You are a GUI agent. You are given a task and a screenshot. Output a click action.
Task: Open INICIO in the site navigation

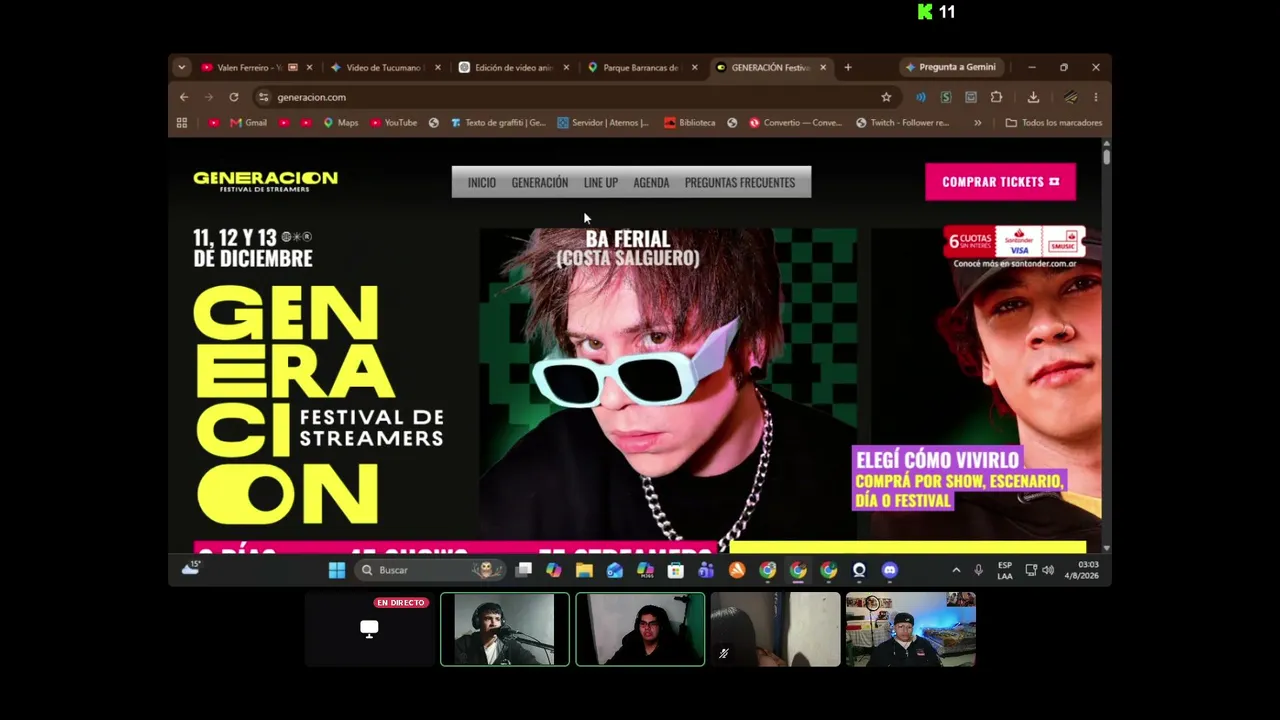tap(482, 183)
